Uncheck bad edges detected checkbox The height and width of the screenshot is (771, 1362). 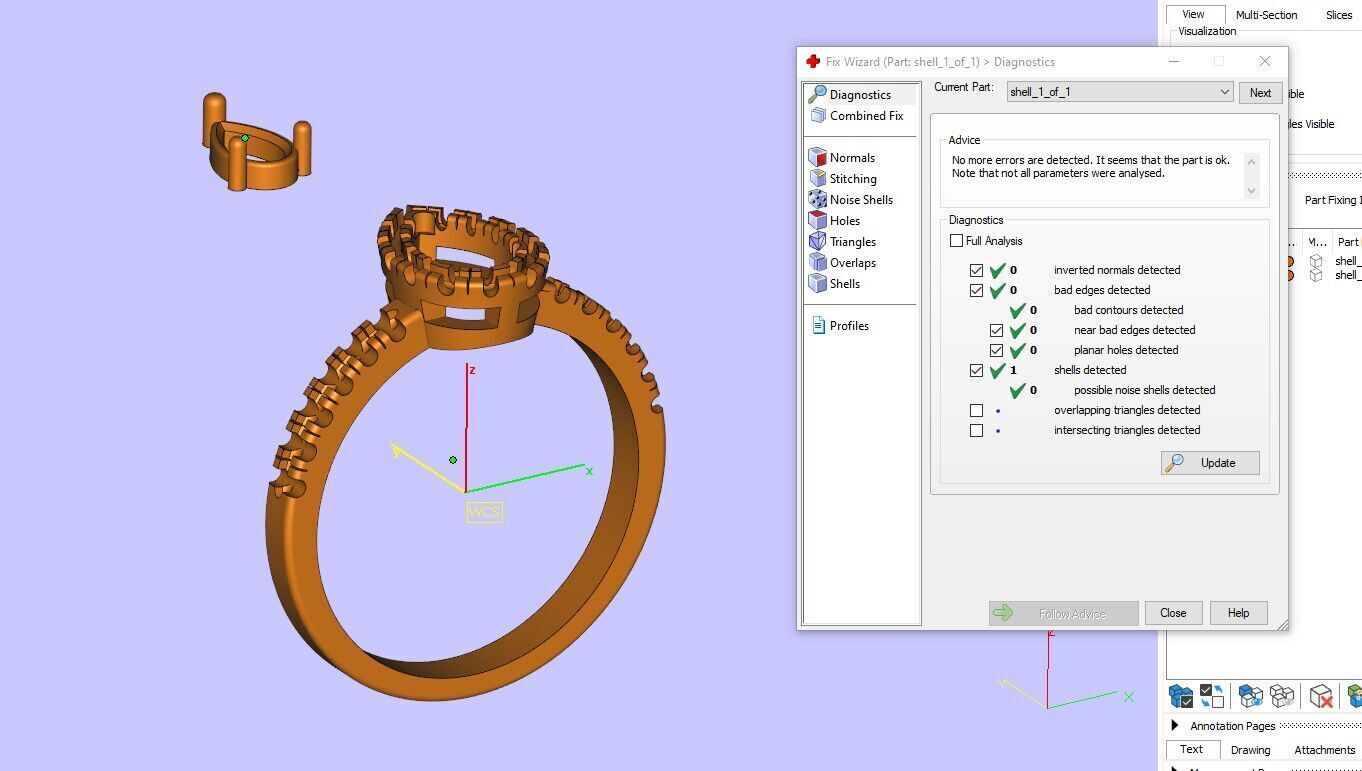976,290
